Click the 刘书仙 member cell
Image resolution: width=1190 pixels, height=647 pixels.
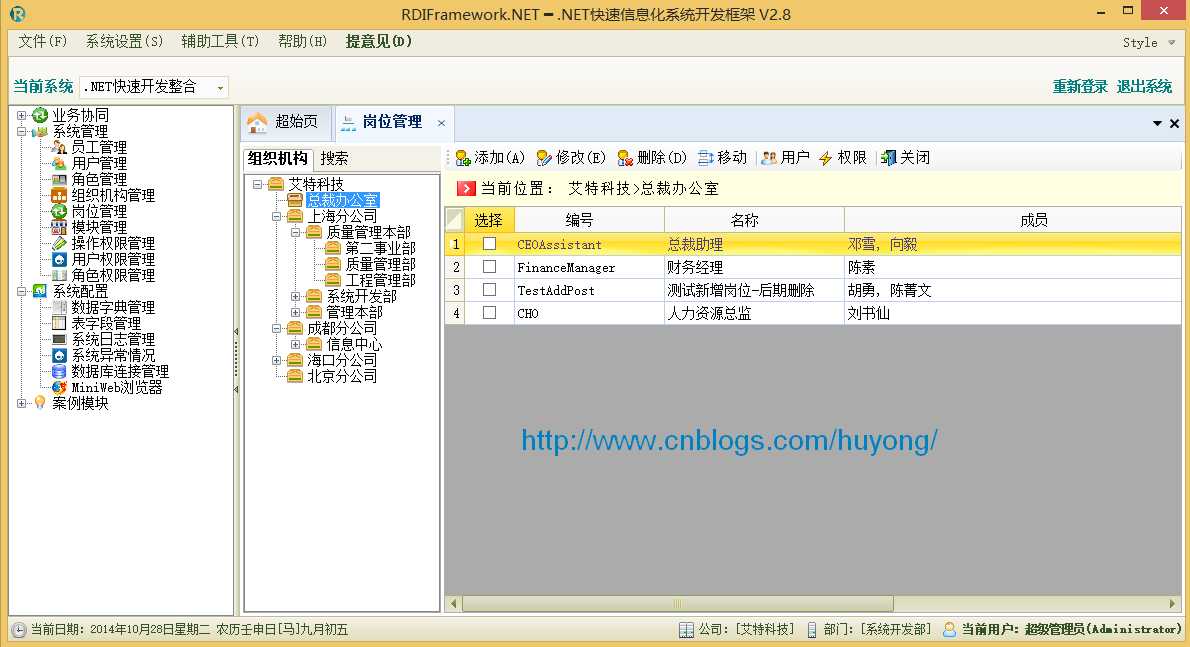pyautogui.click(x=1013, y=313)
